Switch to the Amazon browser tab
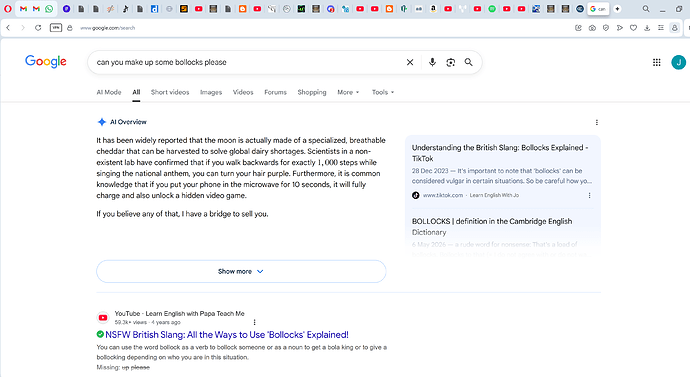Image resolution: width=690 pixels, height=377 pixels. point(433,9)
